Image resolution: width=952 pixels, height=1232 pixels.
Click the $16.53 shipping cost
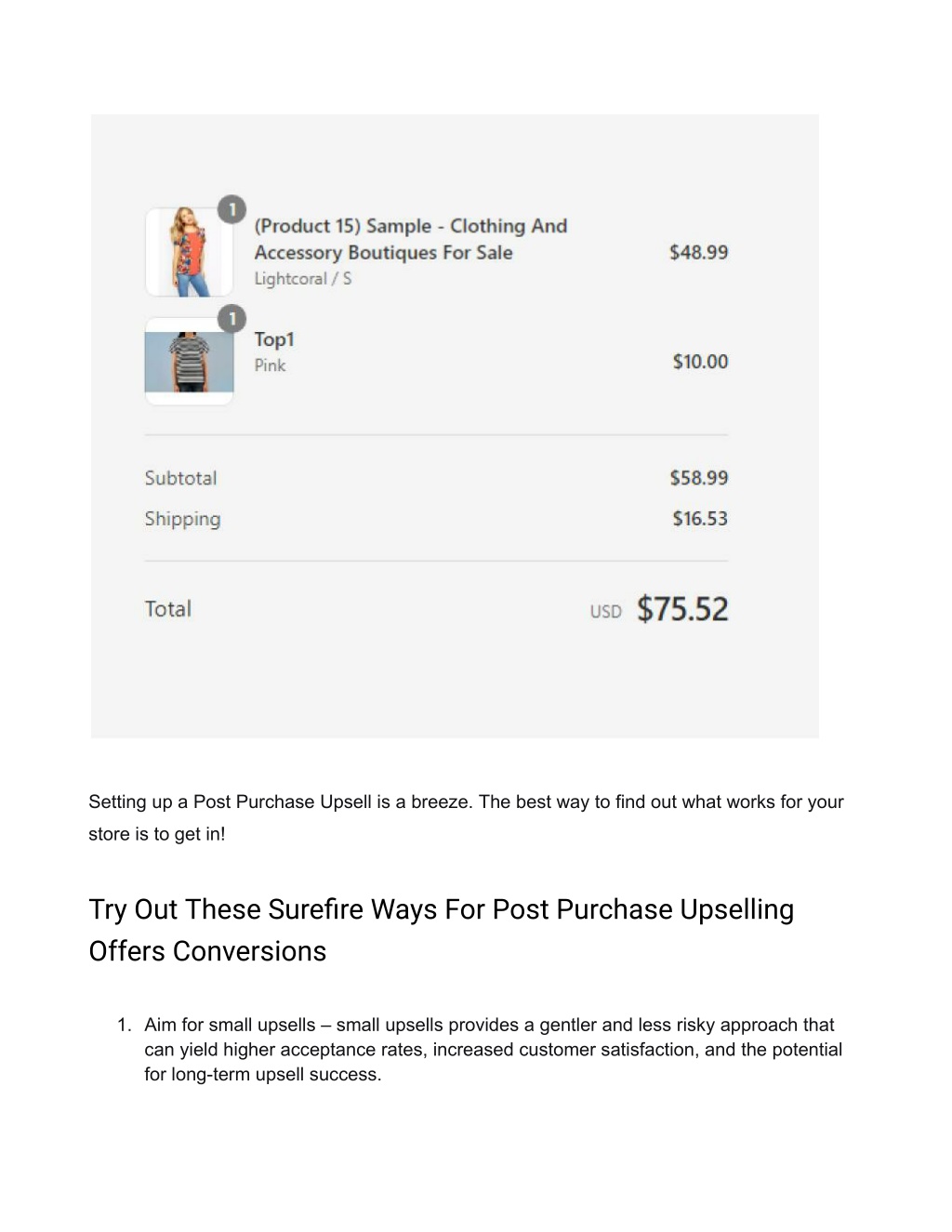tap(700, 519)
